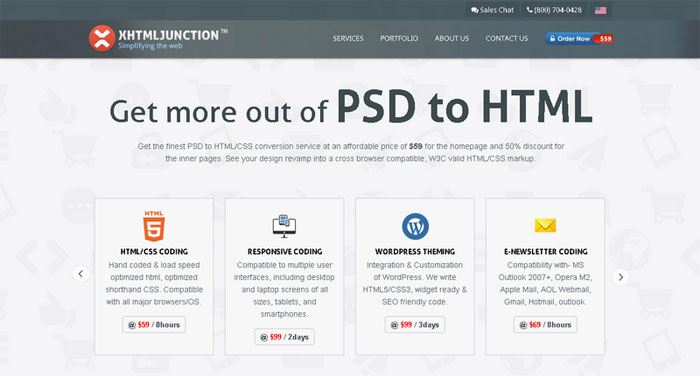Navigate to Contact Us
Screen dimensions: 700x376
click(507, 38)
